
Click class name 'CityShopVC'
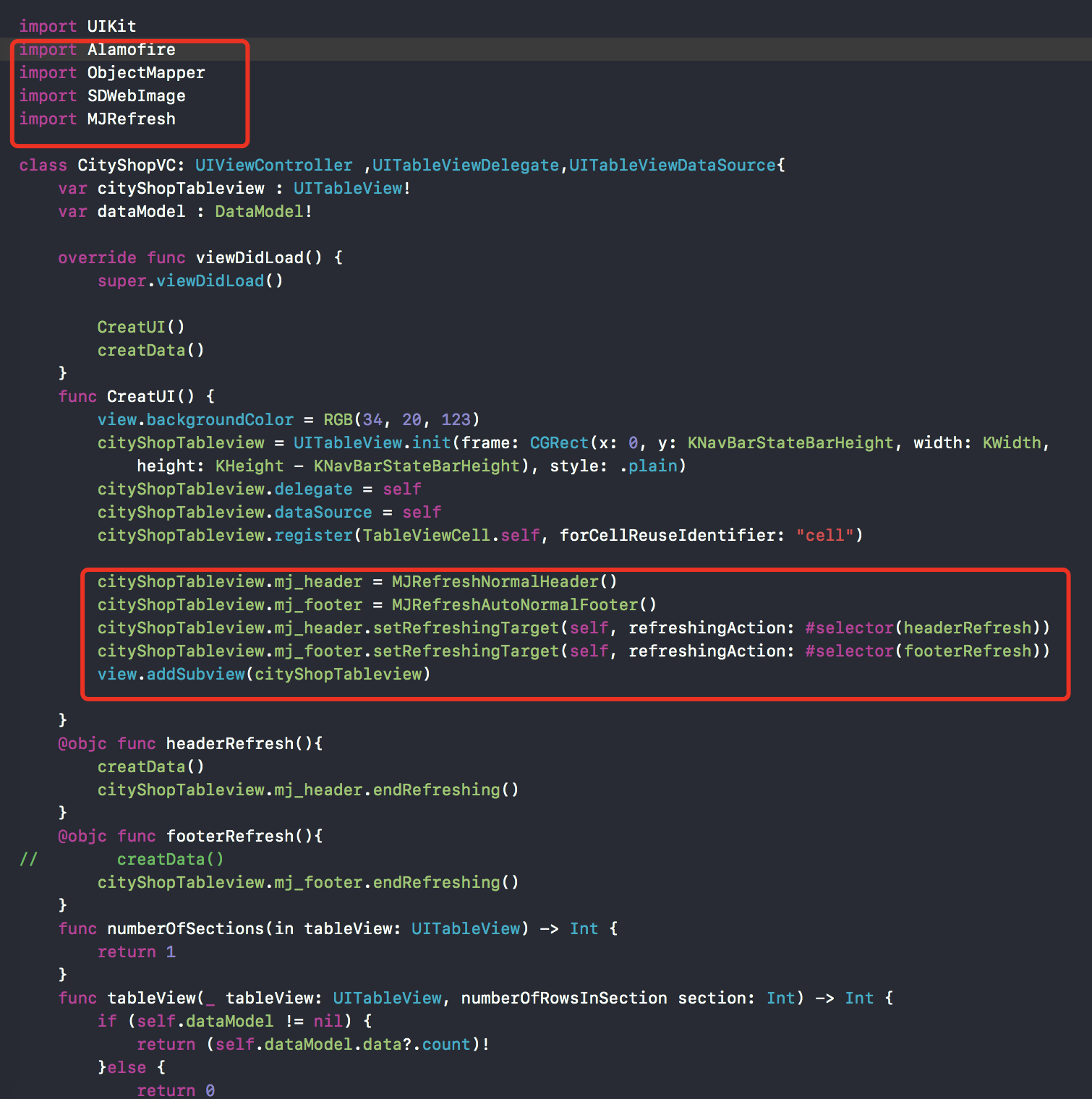click(x=127, y=166)
